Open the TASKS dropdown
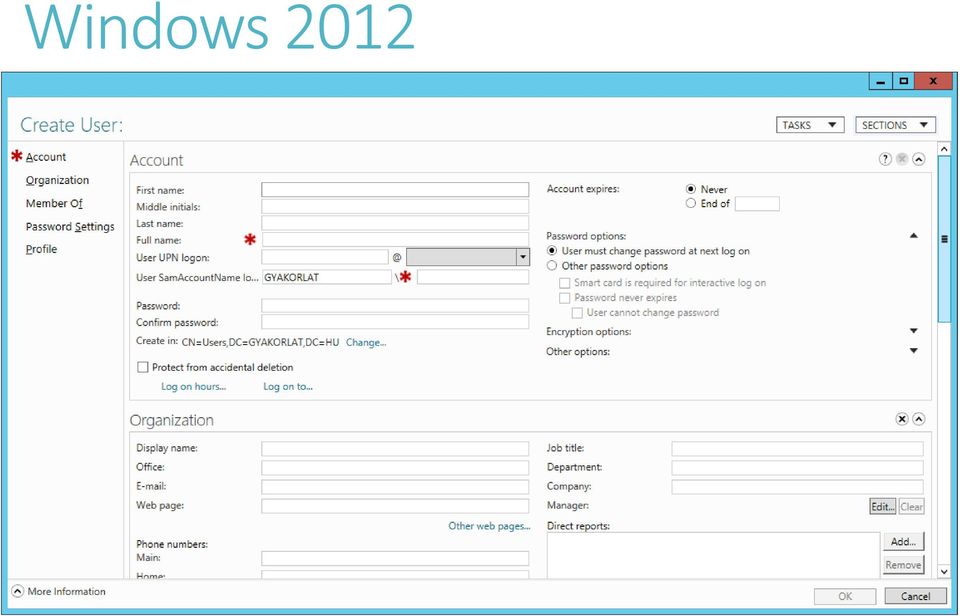The height and width of the screenshot is (616, 960). [x=810, y=125]
